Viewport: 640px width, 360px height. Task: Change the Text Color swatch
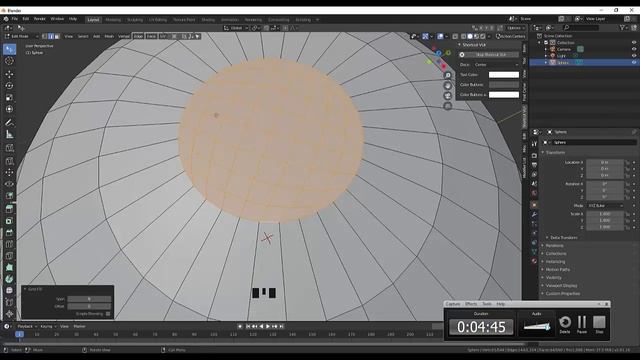pos(504,75)
